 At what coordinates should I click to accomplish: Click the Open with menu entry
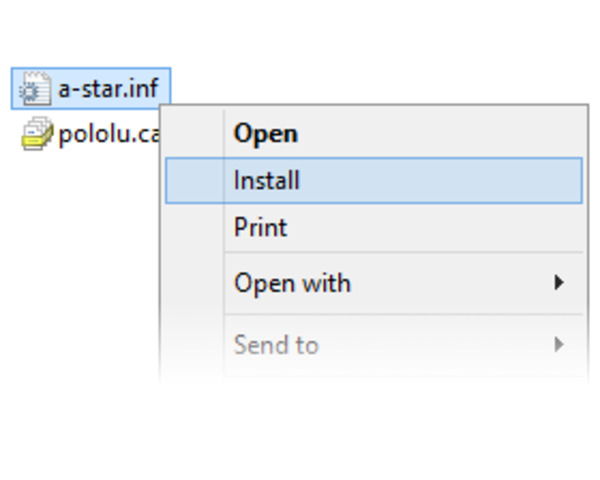292,283
